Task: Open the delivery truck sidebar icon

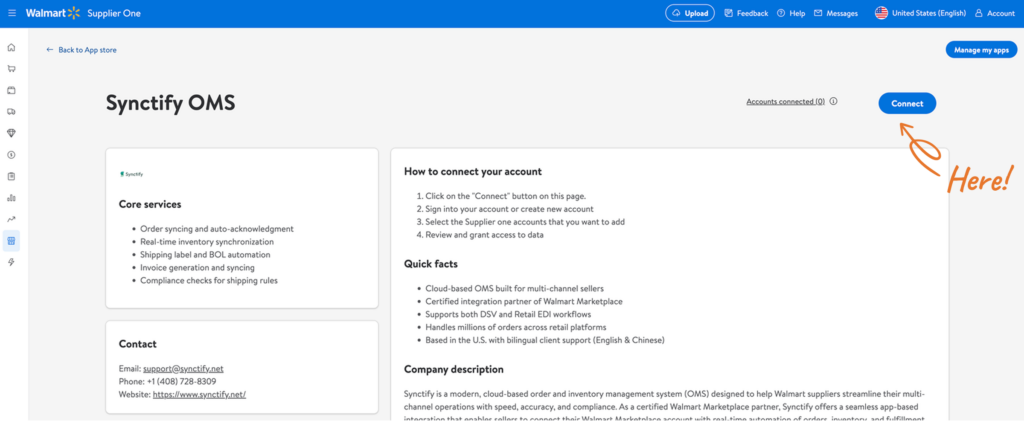Action: [11, 112]
